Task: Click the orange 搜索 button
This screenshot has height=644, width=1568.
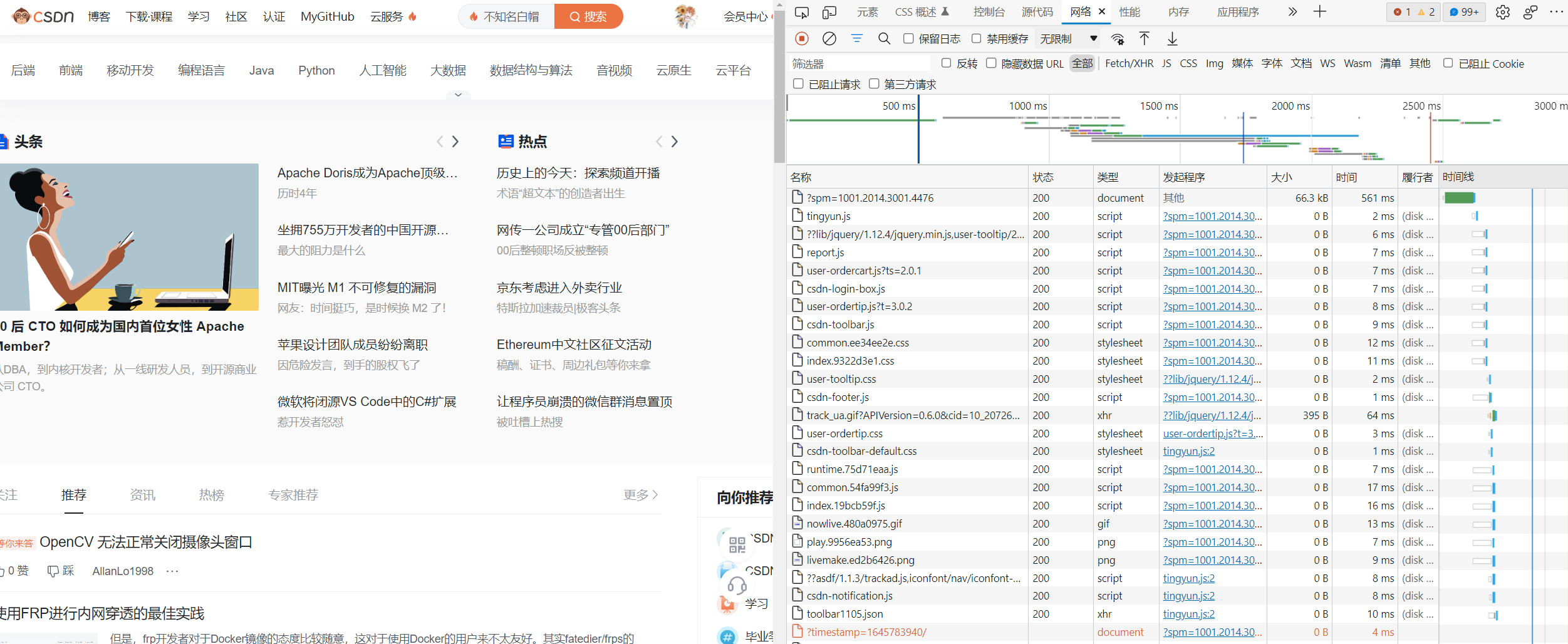Action: point(589,16)
